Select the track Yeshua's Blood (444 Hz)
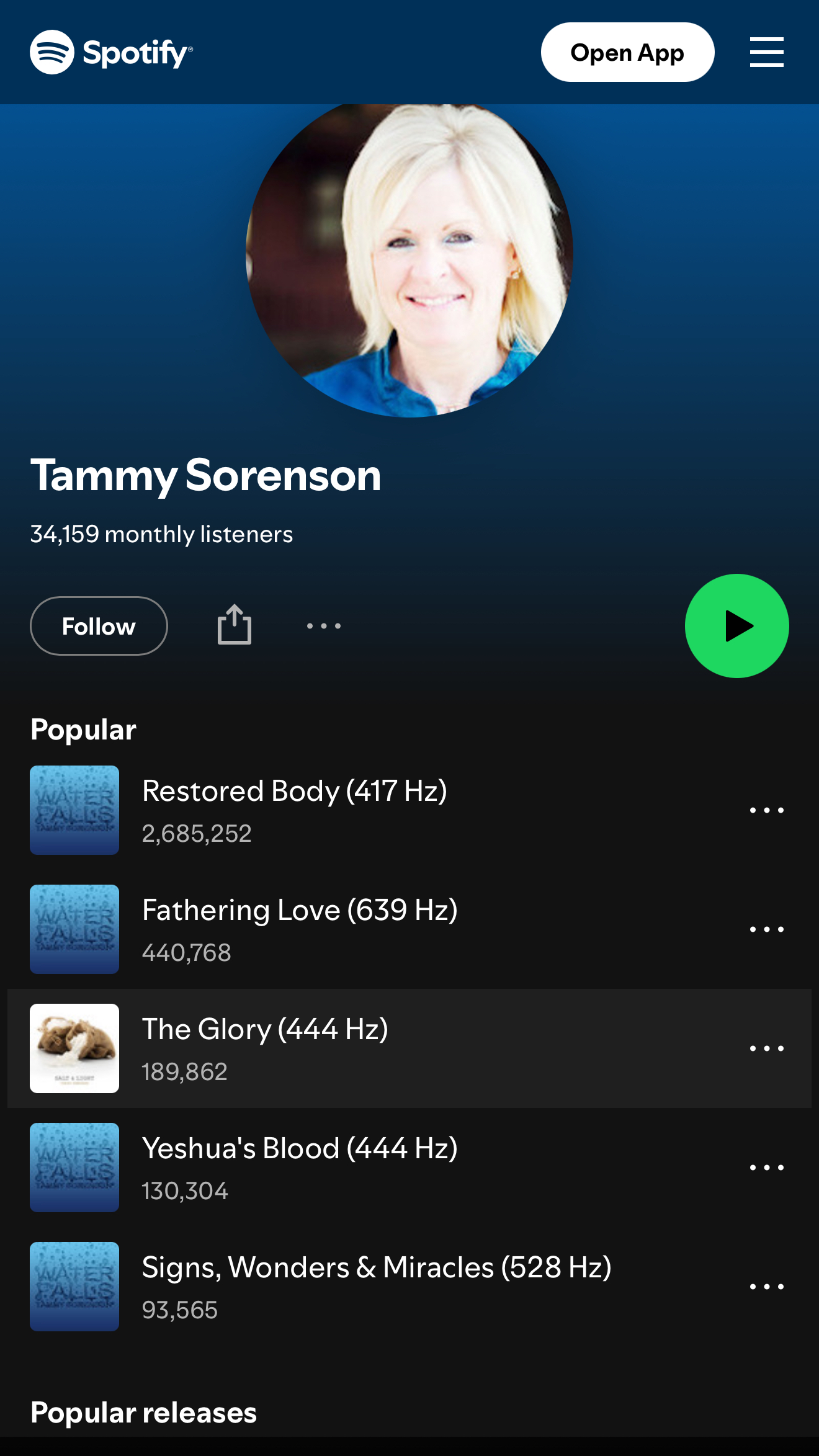819x1456 pixels. 409,1168
